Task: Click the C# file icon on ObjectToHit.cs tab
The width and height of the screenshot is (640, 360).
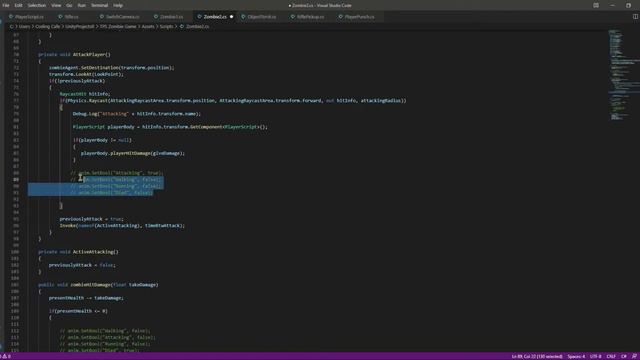Action: point(243,17)
